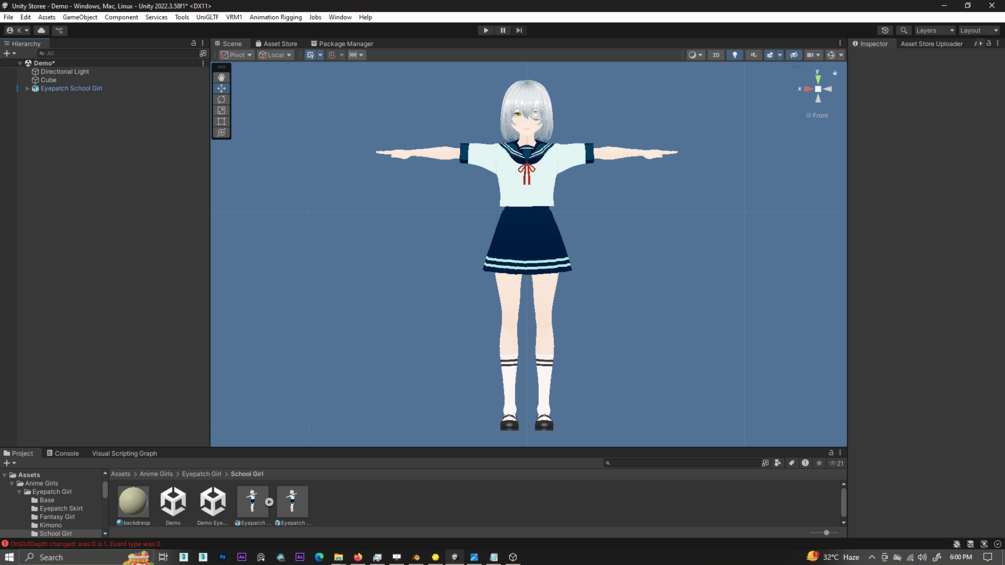Viewport: 1005px width, 565px height.
Task: Click Assets breadcrumb link
Action: (x=120, y=474)
